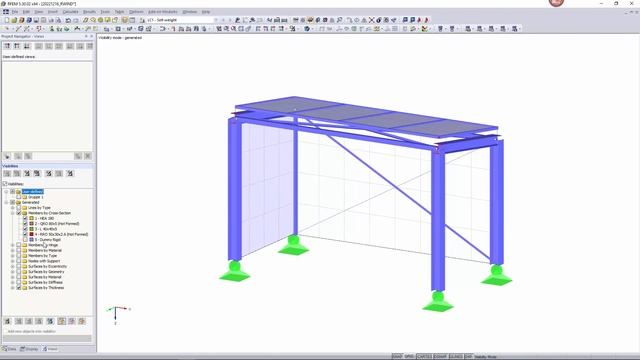The width and height of the screenshot is (640, 360).
Task: Open the Calculate menu
Action: click(70, 12)
